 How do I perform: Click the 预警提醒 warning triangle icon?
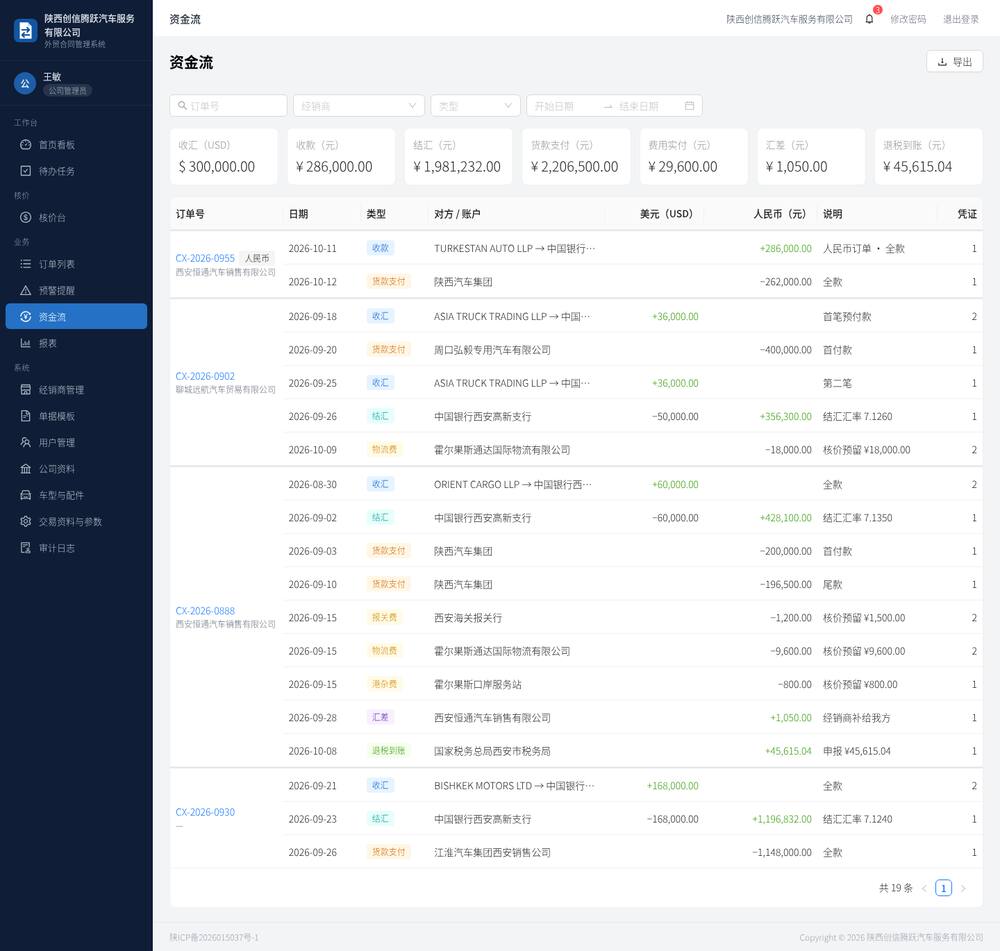click(26, 290)
